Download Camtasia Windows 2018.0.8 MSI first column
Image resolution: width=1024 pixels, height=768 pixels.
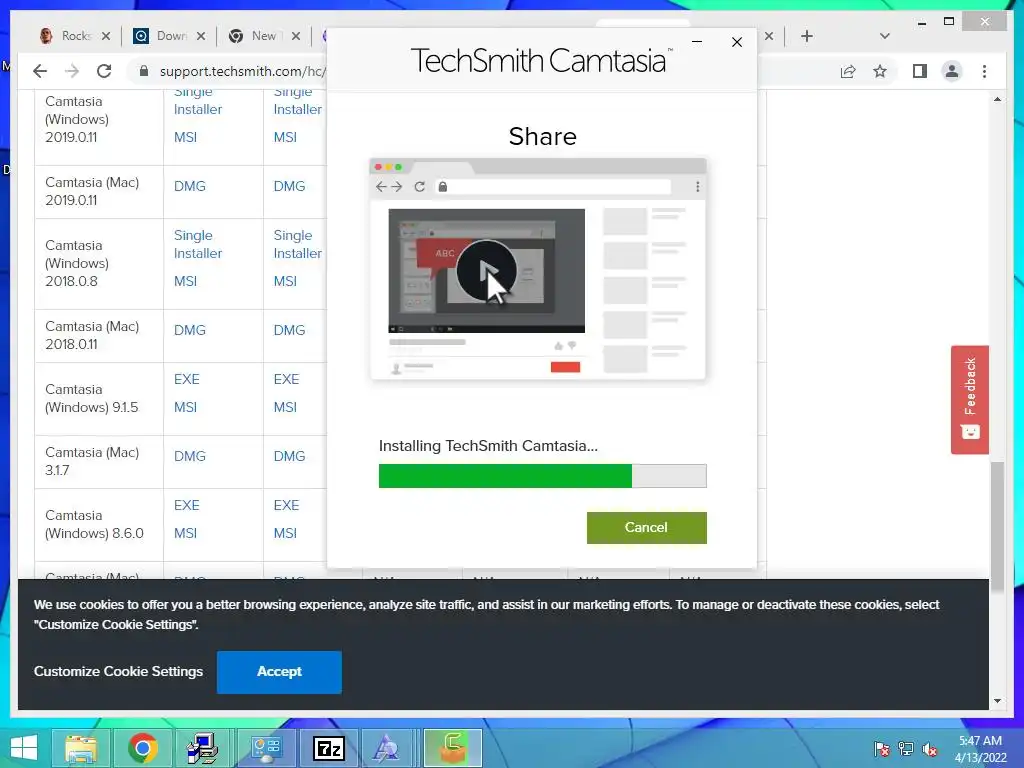185,281
